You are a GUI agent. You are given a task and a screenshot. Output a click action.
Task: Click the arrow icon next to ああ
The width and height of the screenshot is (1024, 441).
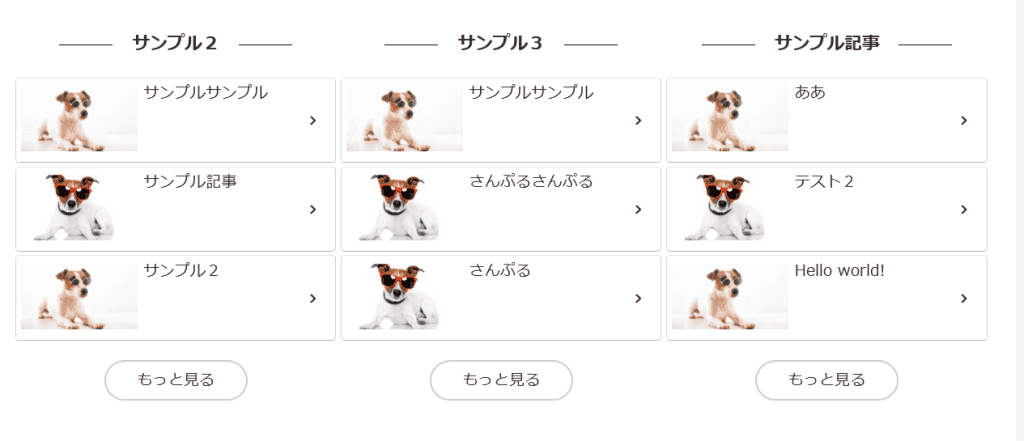pyautogui.click(x=963, y=120)
